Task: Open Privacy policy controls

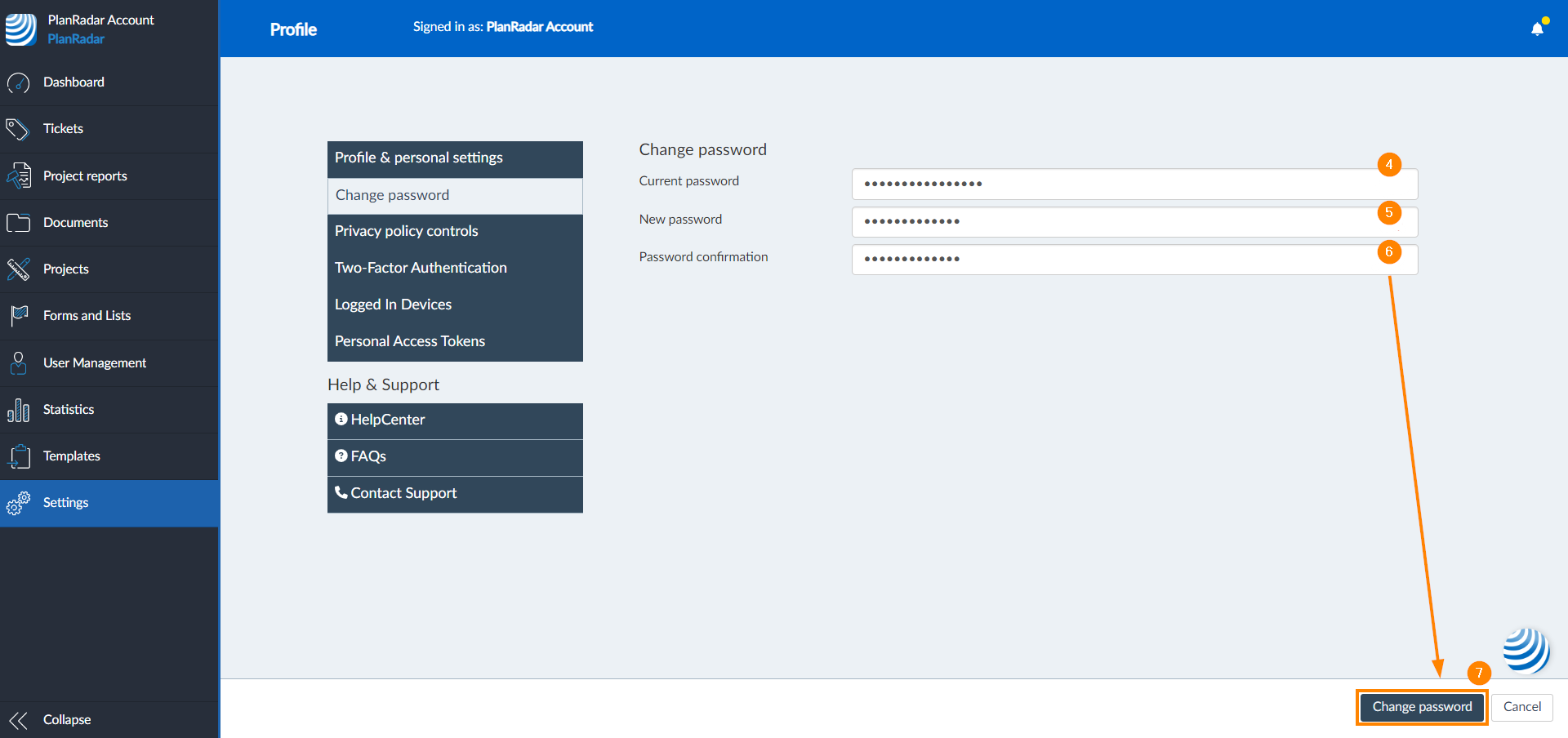Action: tap(455, 232)
